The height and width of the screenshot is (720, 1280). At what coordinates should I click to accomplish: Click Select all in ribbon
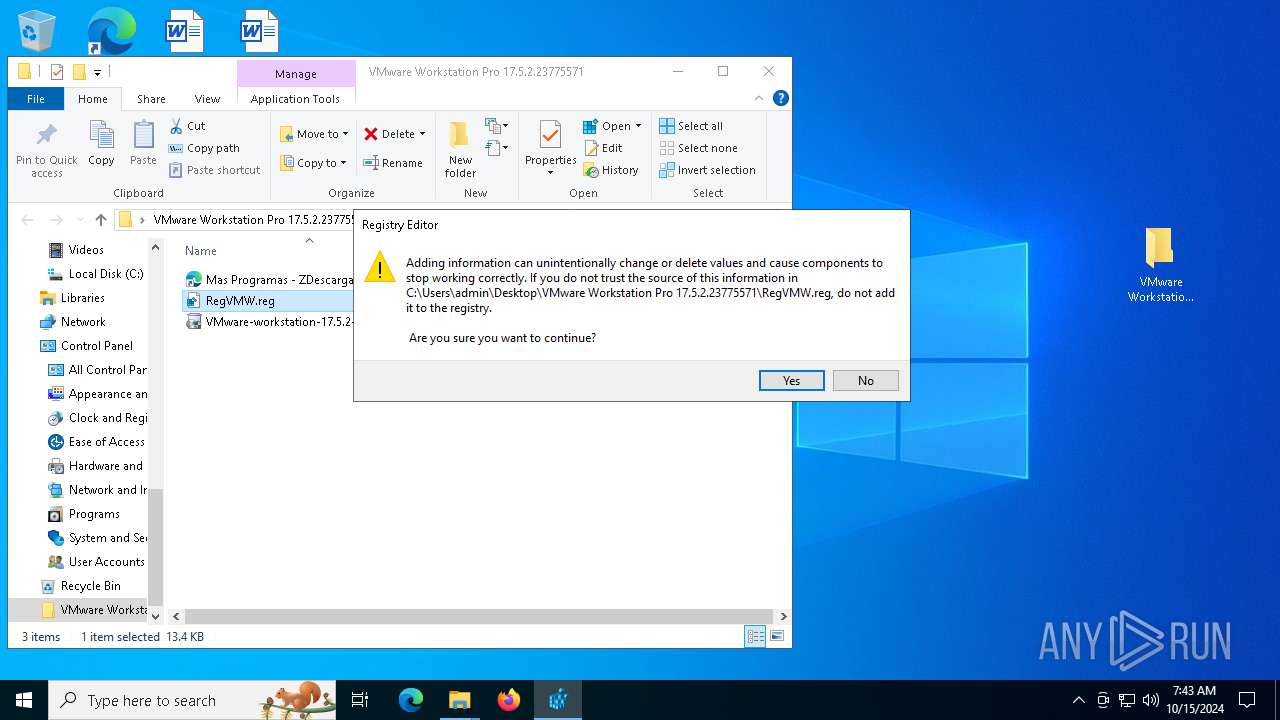691,126
